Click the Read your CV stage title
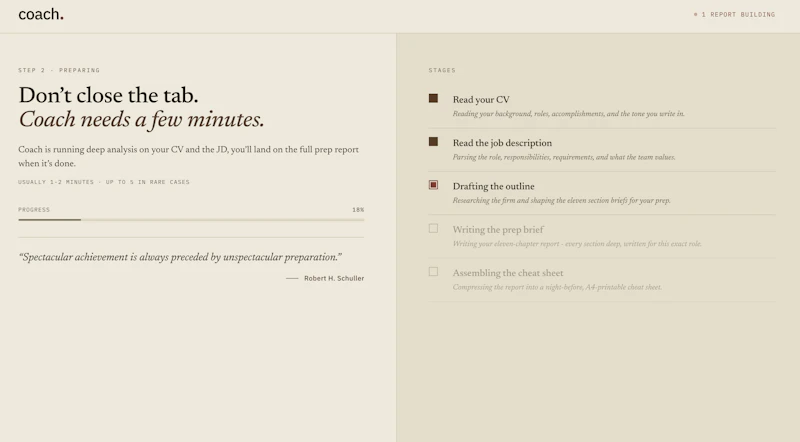This screenshot has width=800, height=442. coord(481,100)
